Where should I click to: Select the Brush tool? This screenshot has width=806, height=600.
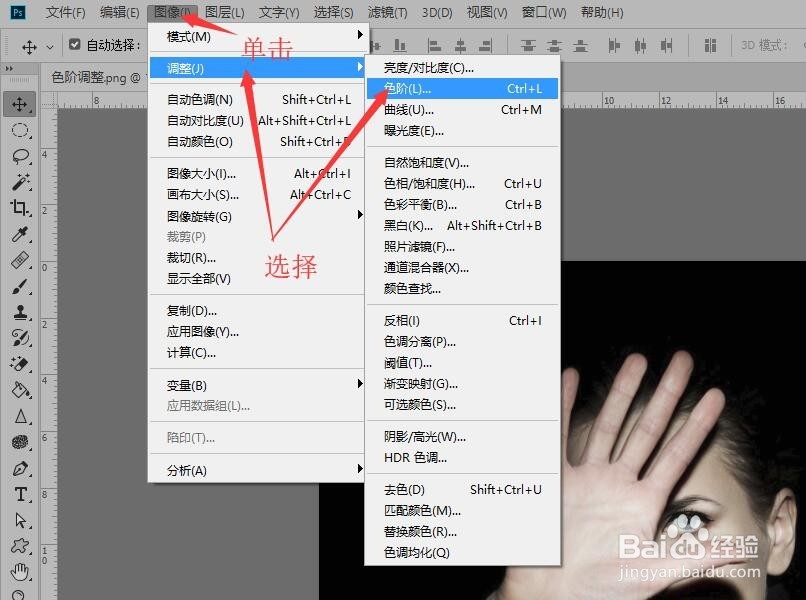[x=20, y=286]
